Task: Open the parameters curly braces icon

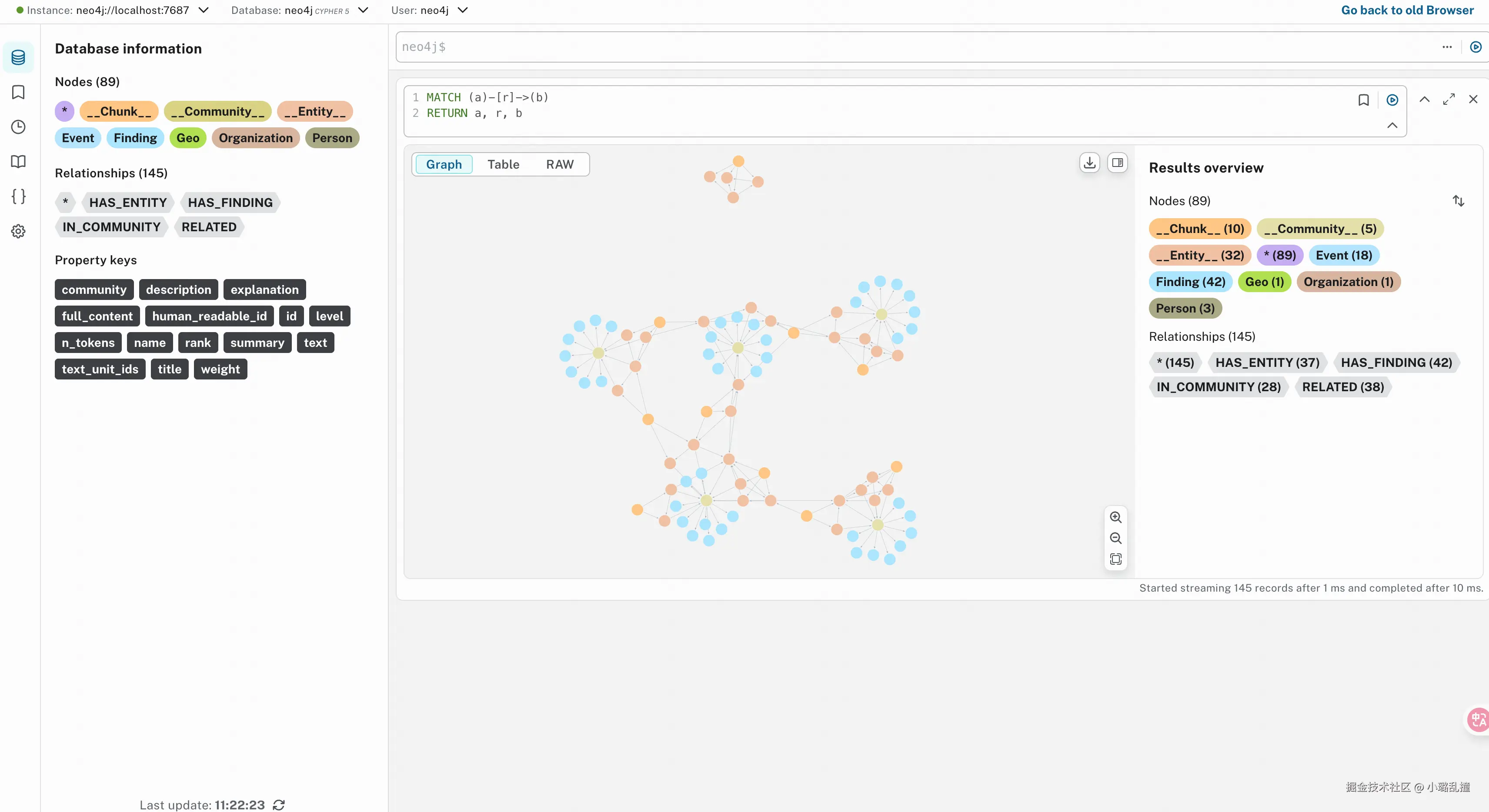Action: pos(18,196)
